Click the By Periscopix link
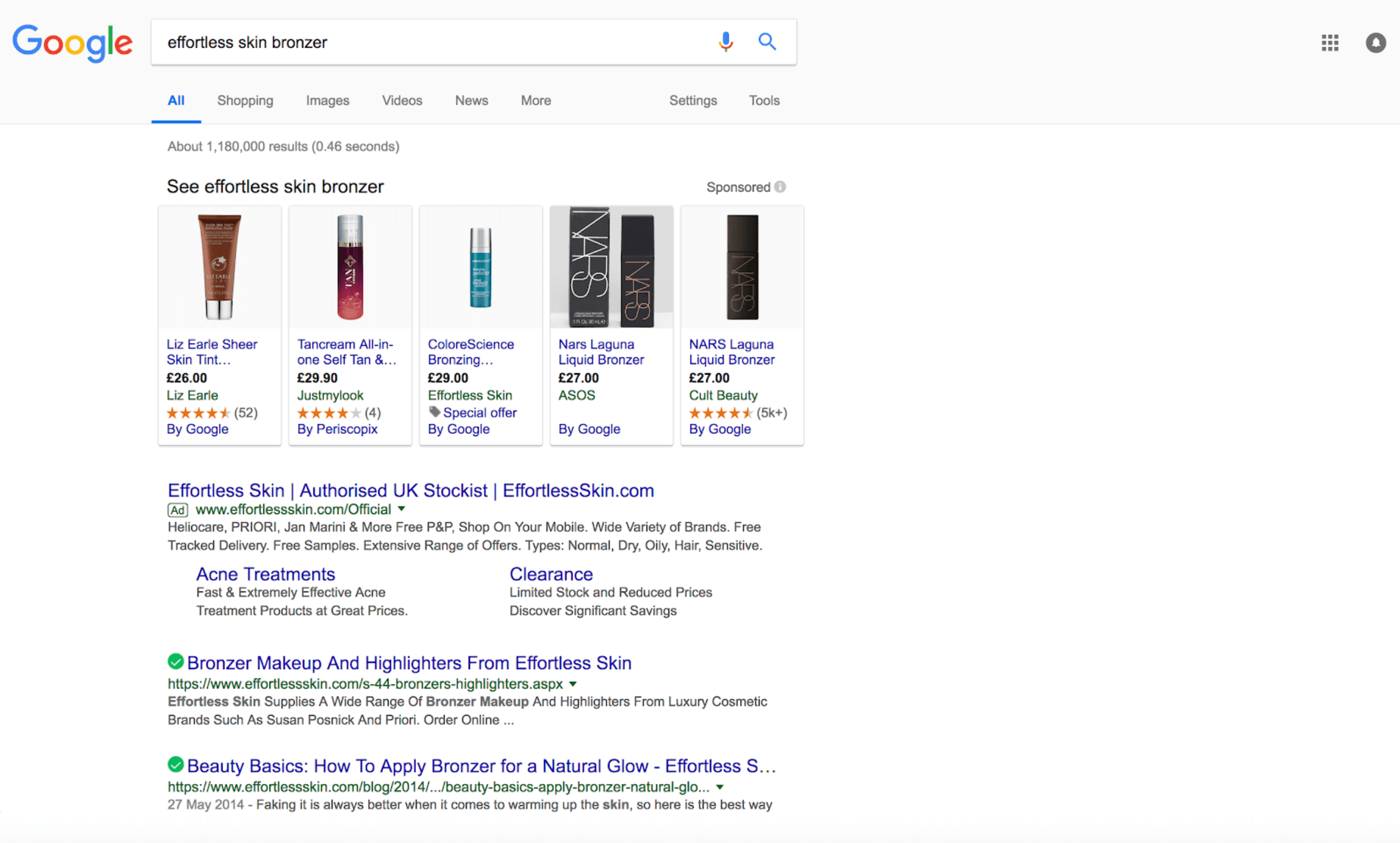 [337, 429]
